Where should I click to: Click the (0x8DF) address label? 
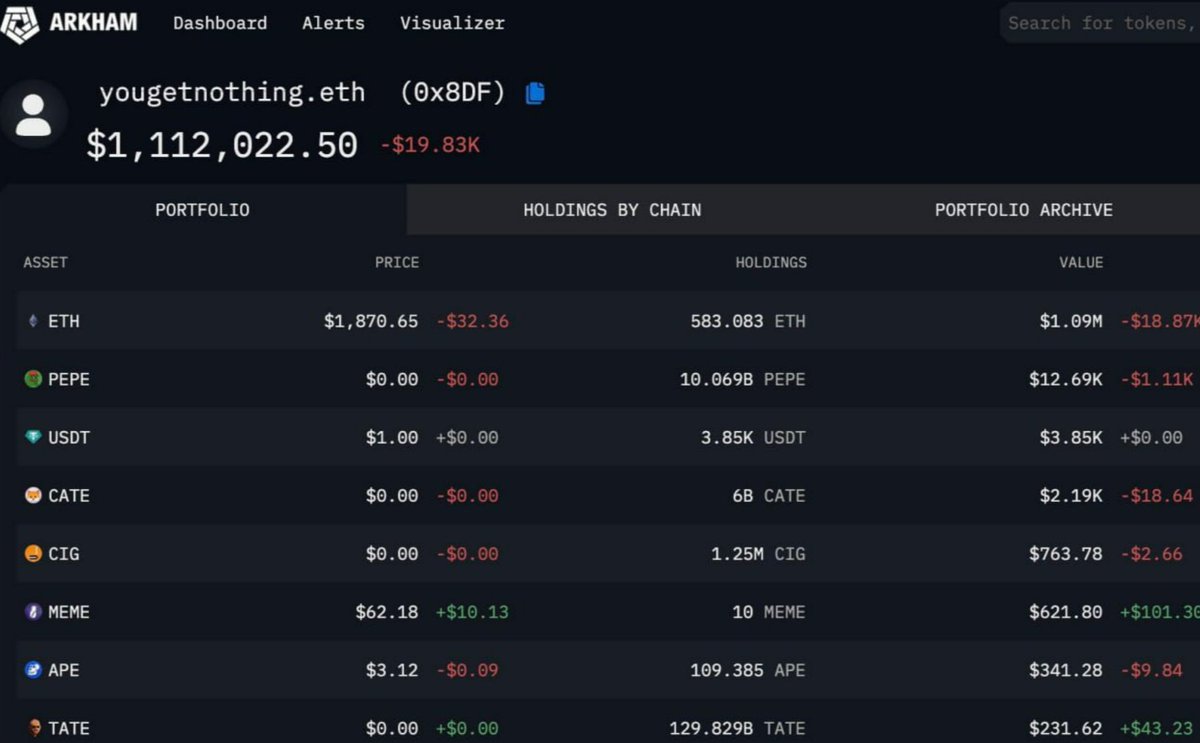click(453, 93)
